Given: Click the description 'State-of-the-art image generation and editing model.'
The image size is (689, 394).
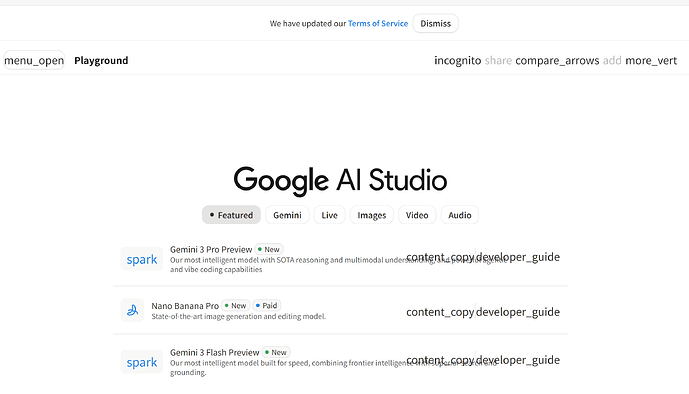Looking at the screenshot, I should coord(239,316).
